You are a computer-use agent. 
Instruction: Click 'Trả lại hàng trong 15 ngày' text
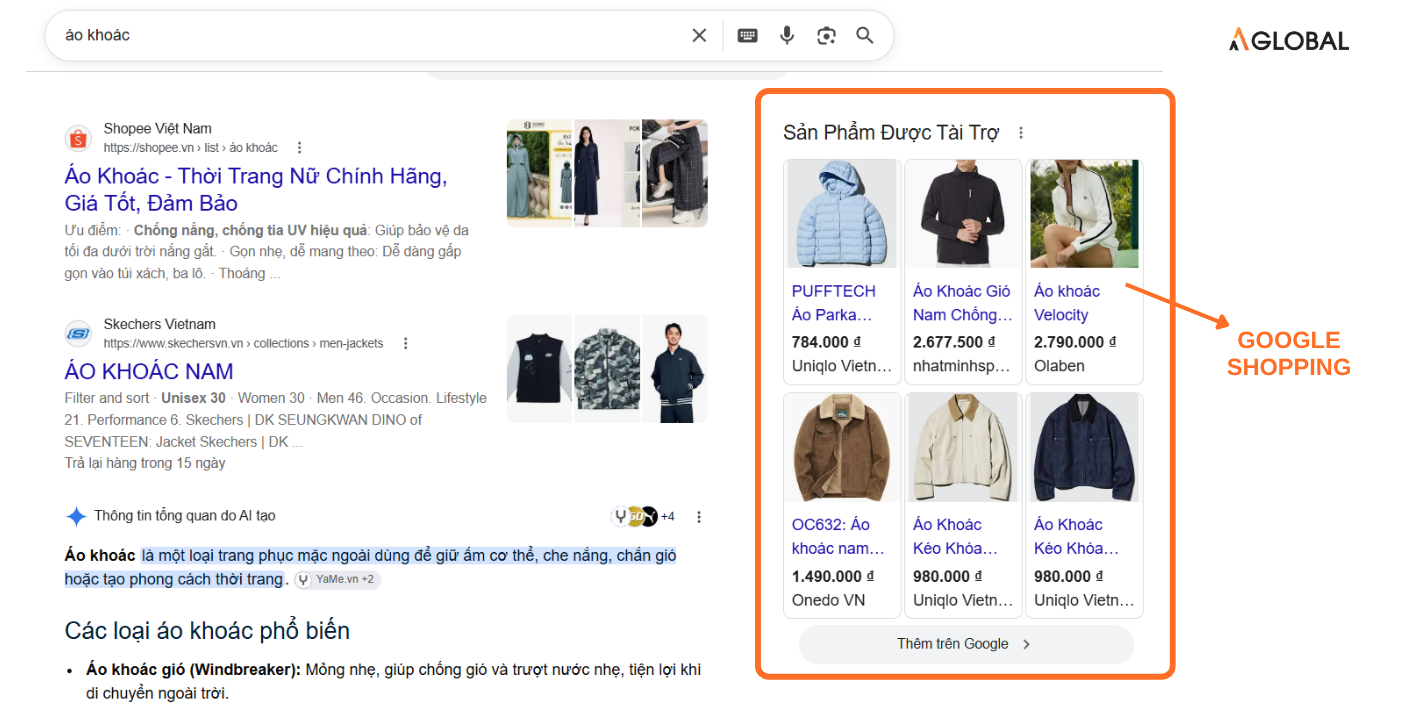tap(145, 464)
